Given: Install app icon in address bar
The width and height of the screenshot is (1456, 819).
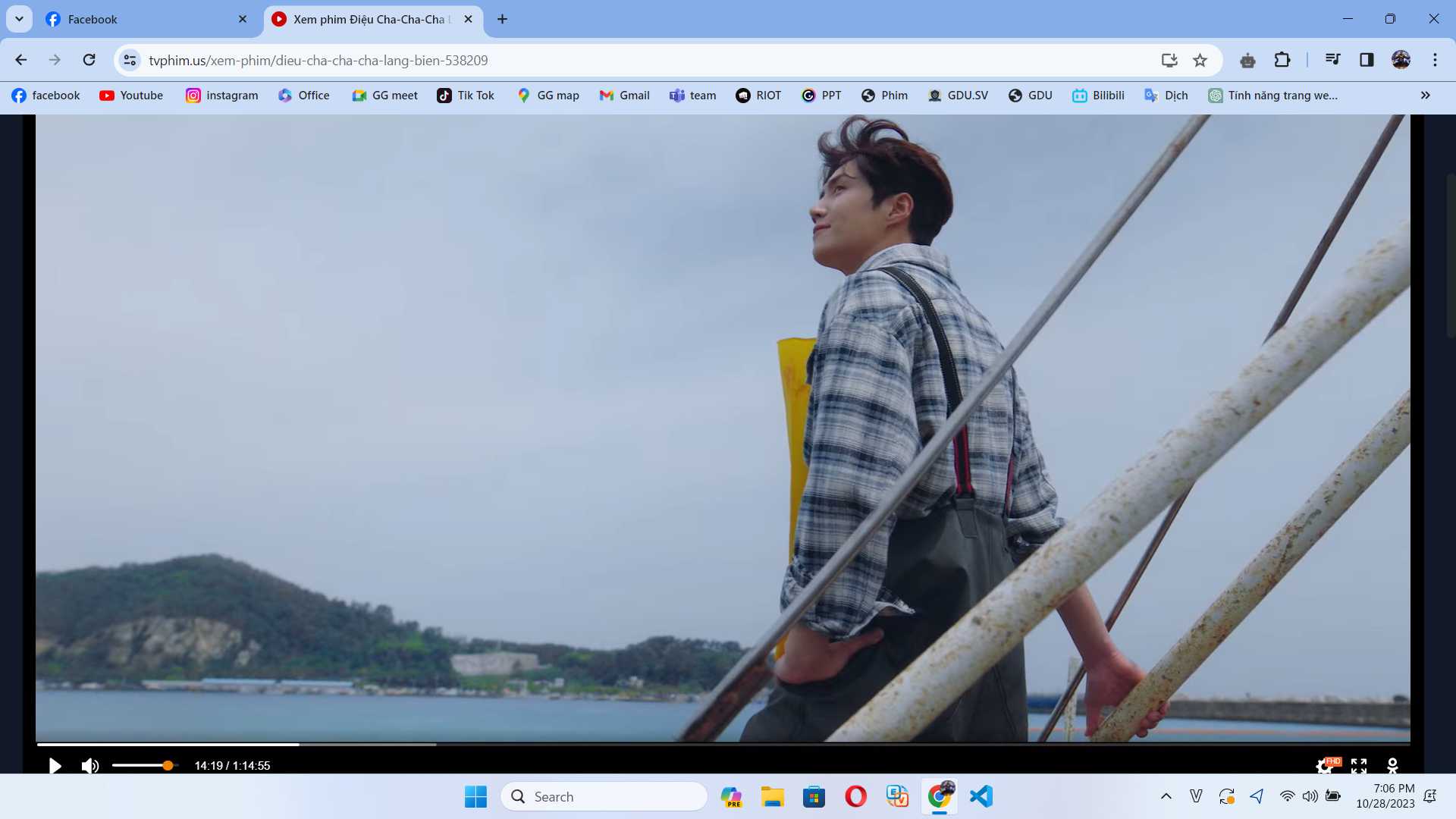Looking at the screenshot, I should point(1169,60).
